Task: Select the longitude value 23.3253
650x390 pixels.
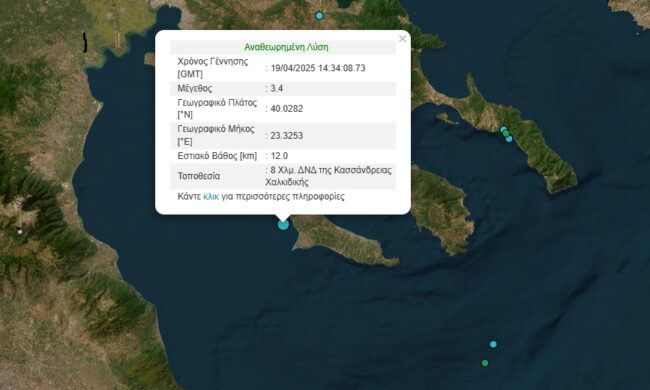Action: click(286, 136)
